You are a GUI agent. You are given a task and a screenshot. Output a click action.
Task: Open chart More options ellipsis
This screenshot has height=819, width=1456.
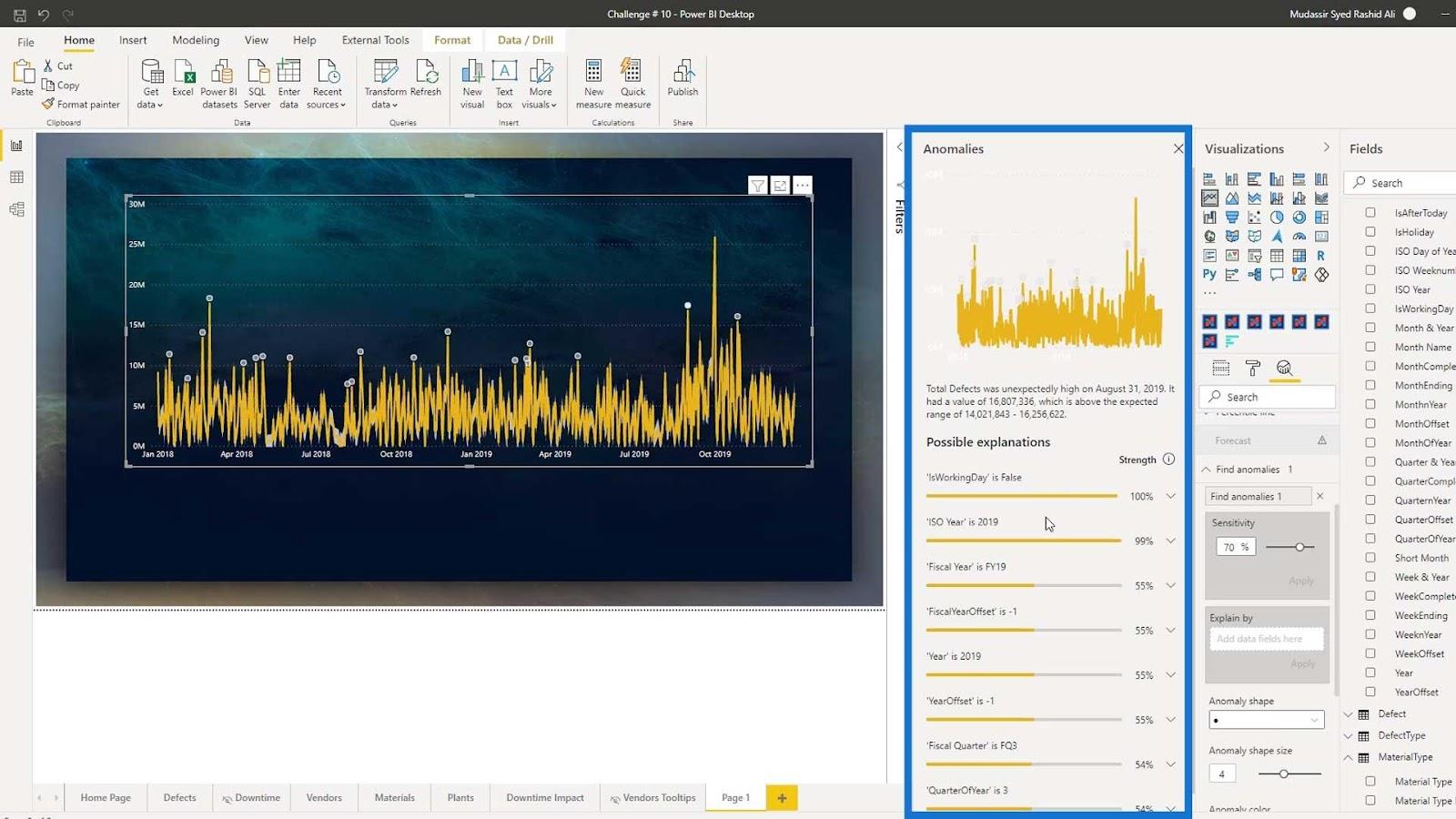(803, 186)
